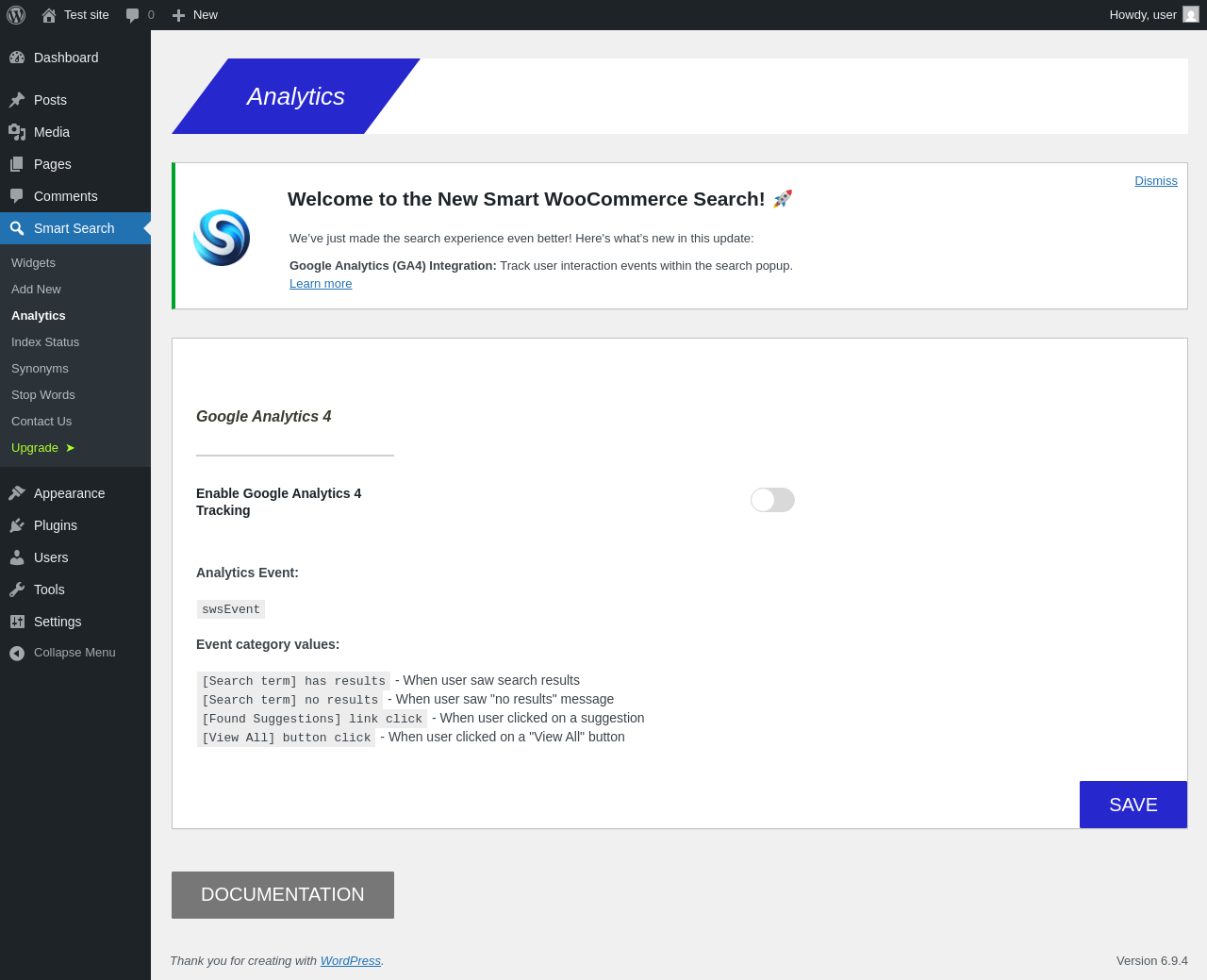Visit the WordPress footer link

tap(351, 961)
